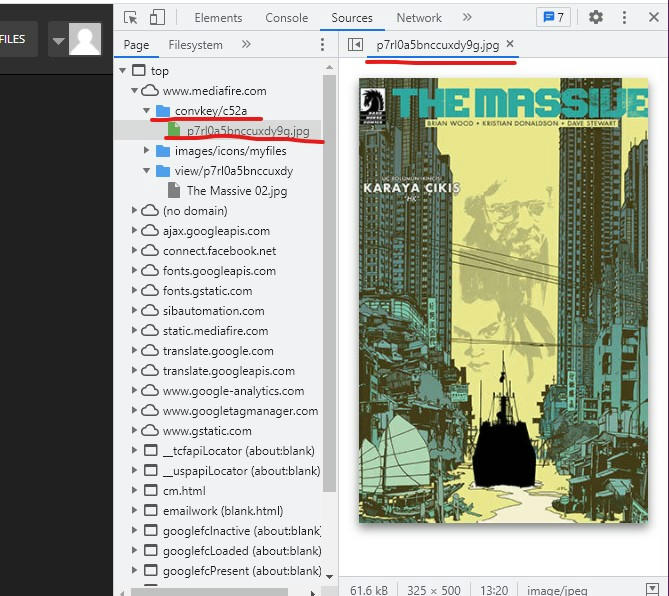
Task: Toggle the bottom drawer icon in status bar
Action: point(652,589)
